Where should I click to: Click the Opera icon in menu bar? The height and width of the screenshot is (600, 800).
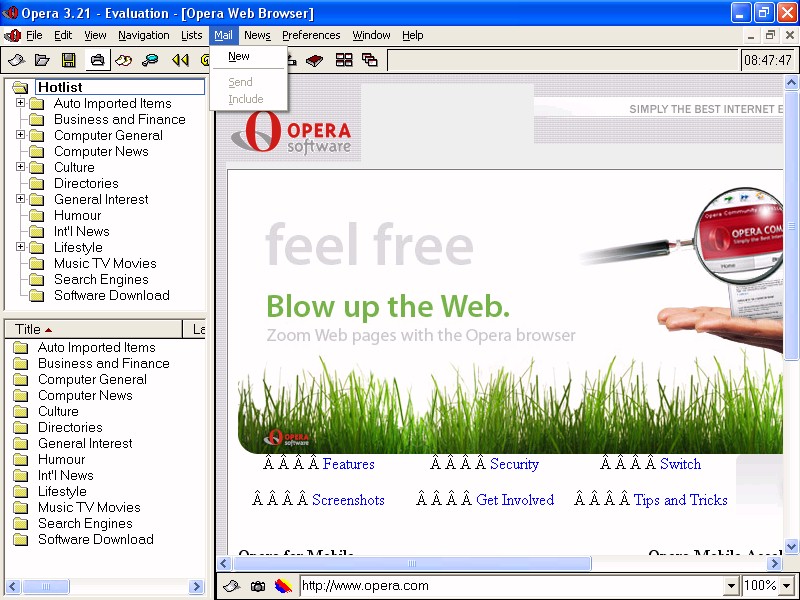click(x=12, y=35)
